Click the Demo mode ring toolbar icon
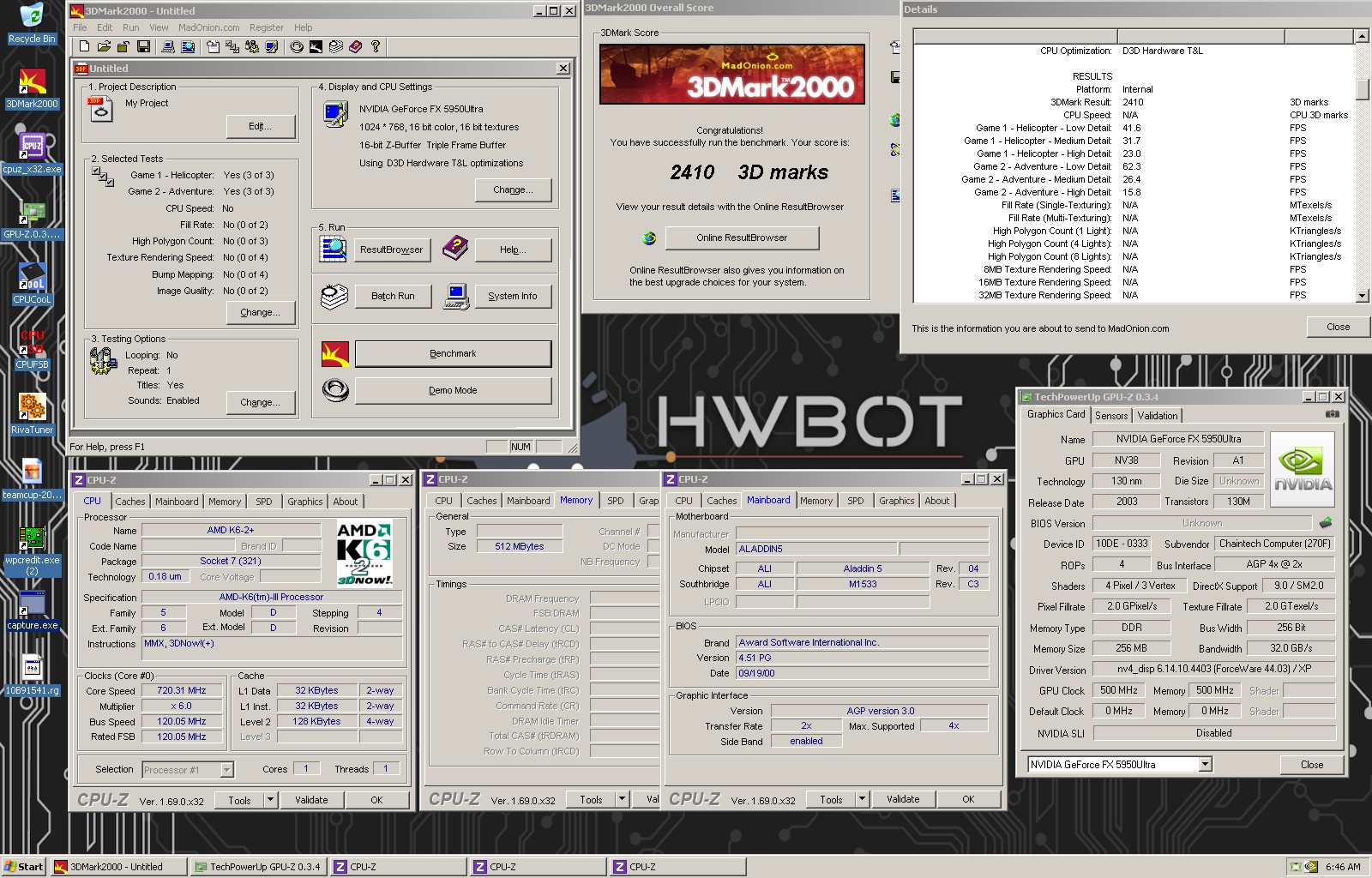 point(297,46)
